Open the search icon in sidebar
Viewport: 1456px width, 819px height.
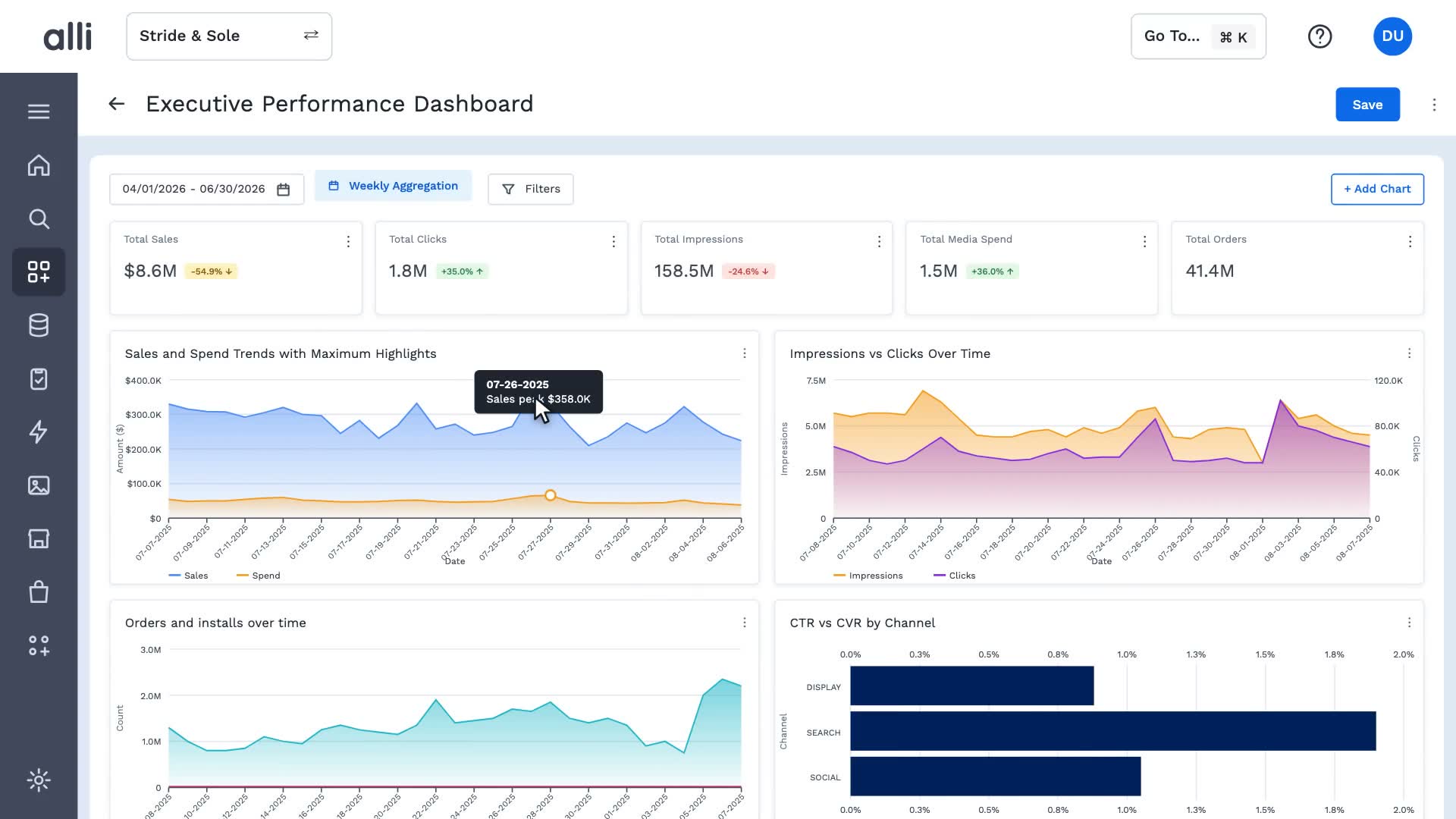coord(39,219)
